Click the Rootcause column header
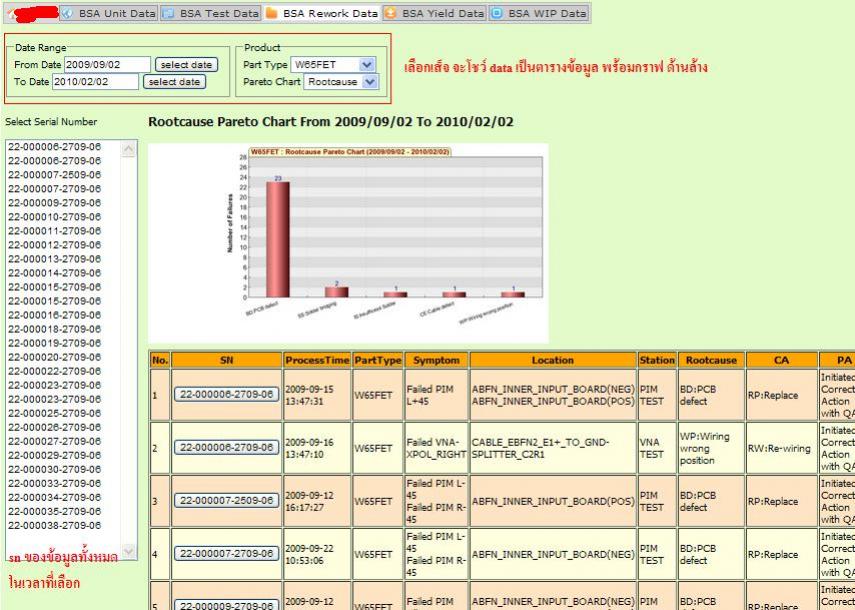This screenshot has height=610, width=855. tap(711, 360)
